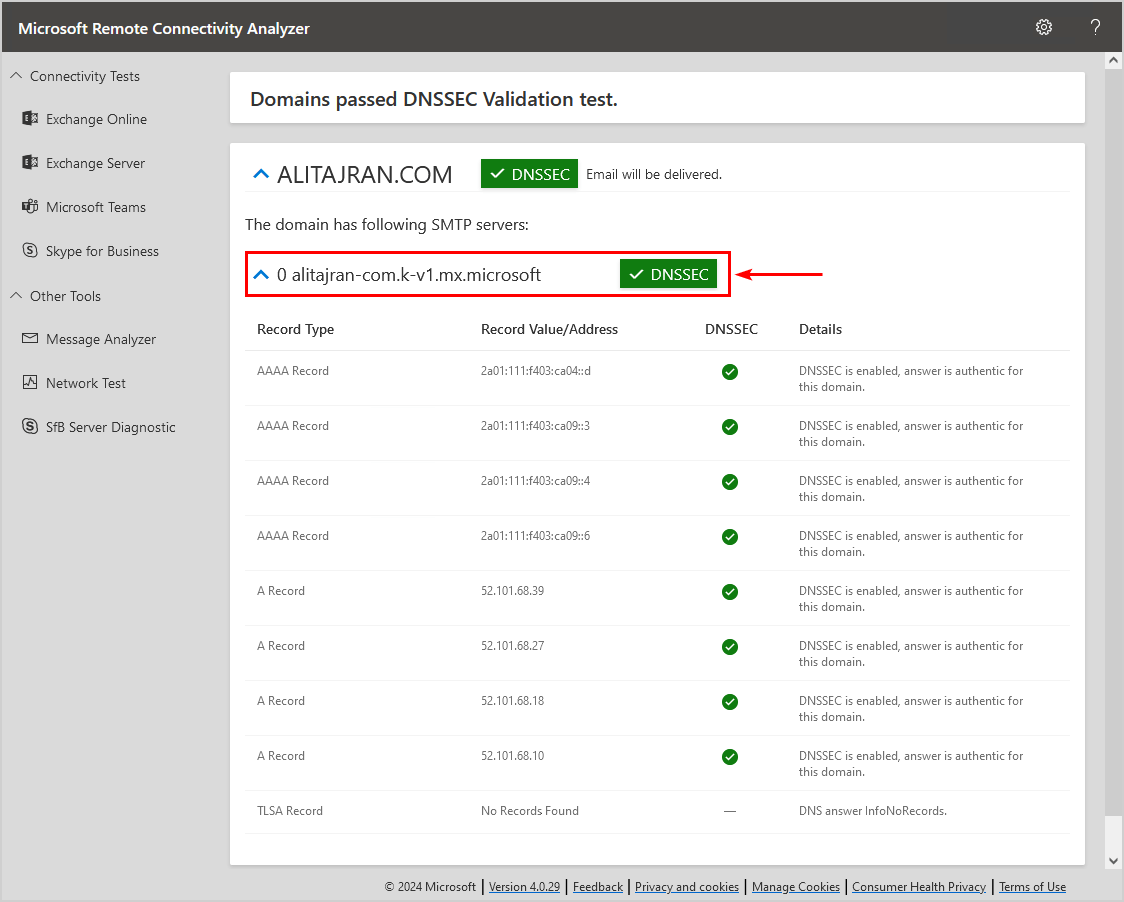Collapse the ALITAJRAN.COM domain results
Viewport: 1124px width, 902px height.
(261, 174)
